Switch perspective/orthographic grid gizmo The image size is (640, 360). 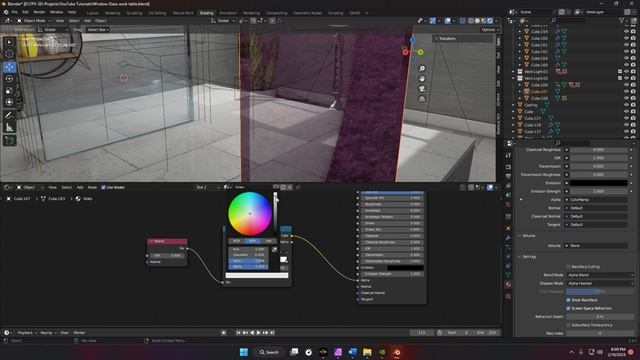(x=422, y=99)
